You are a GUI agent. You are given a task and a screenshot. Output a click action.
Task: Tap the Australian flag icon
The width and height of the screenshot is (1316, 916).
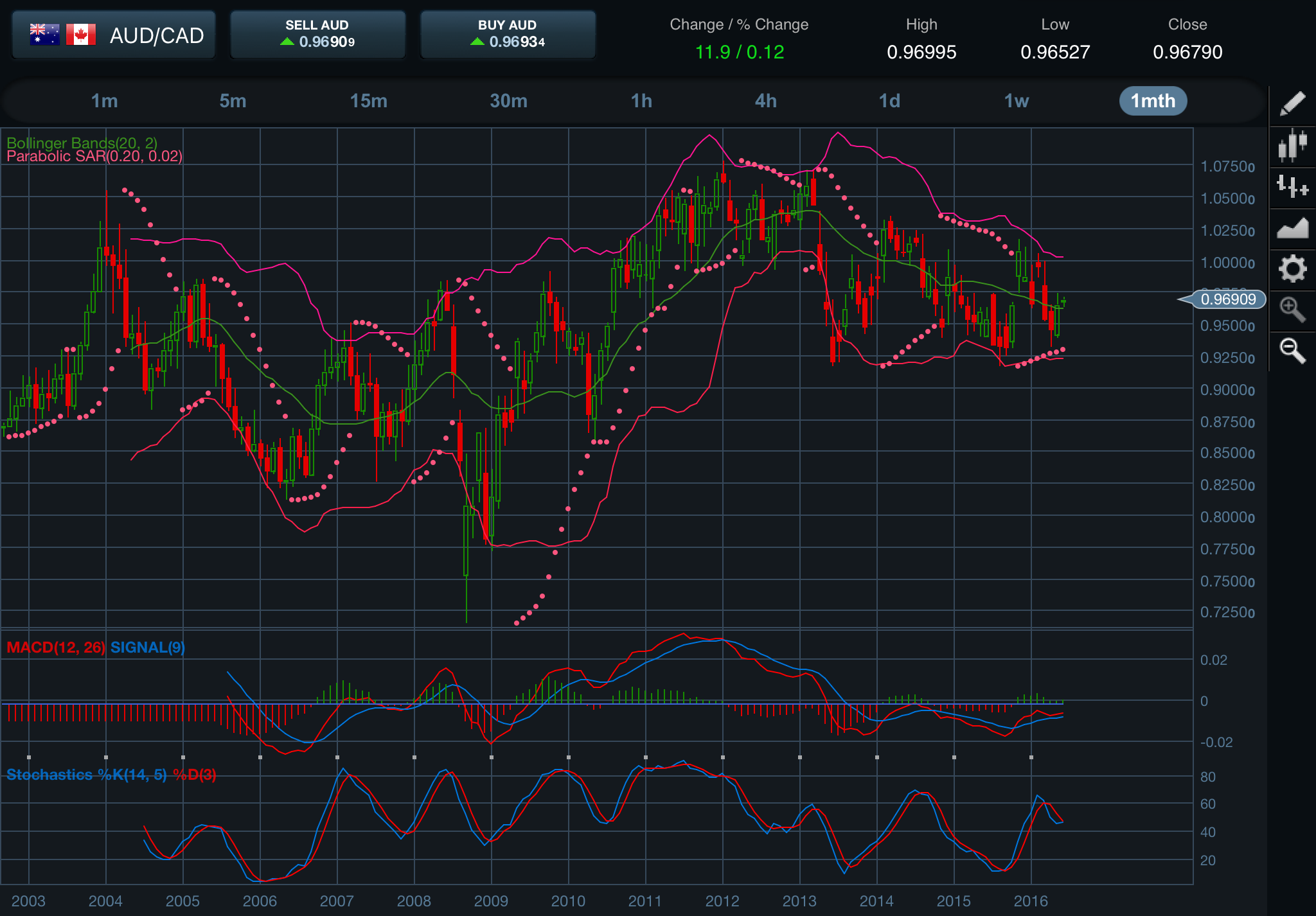tap(44, 35)
